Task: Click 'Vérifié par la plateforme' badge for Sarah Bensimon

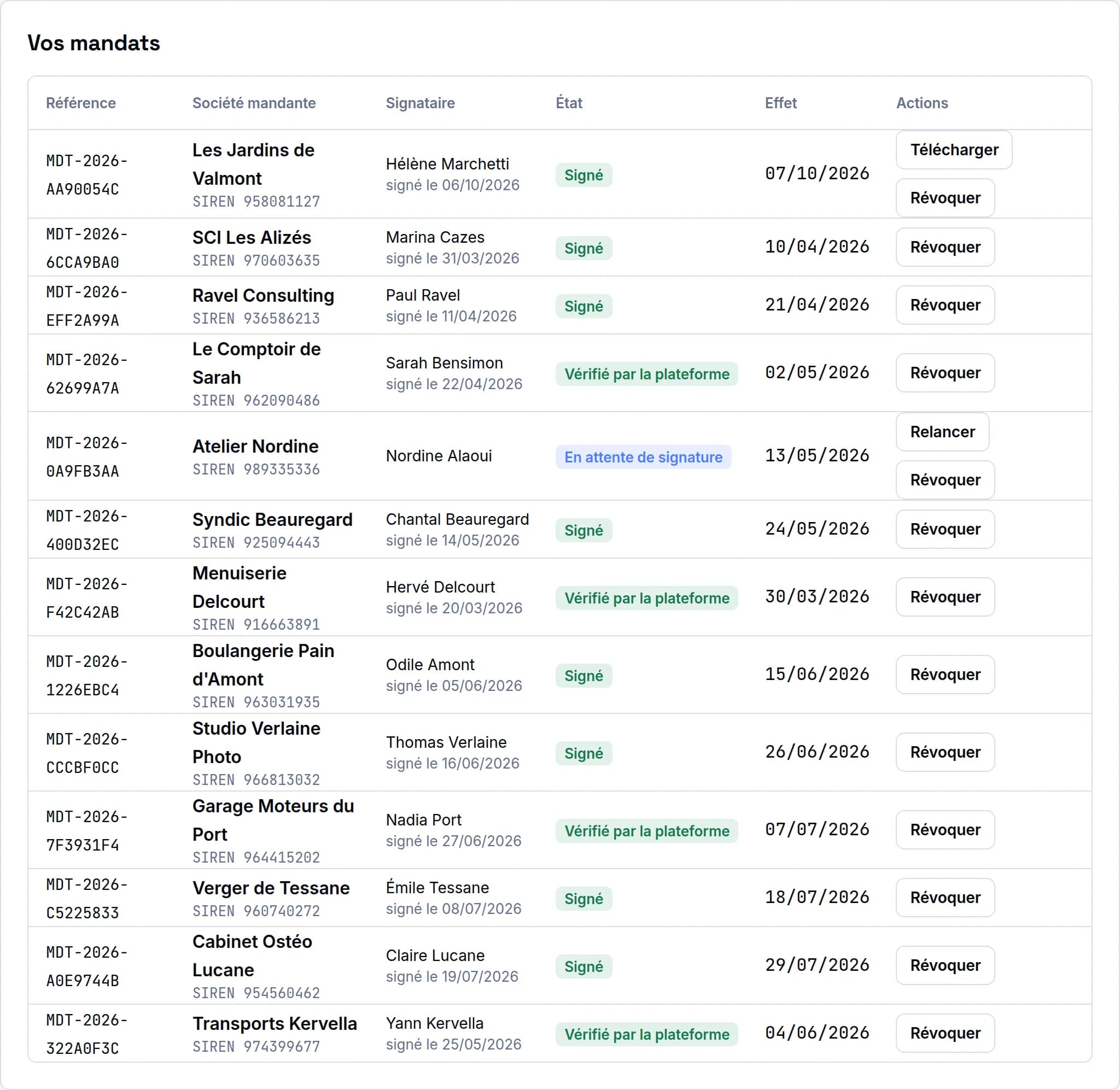Action: pyautogui.click(x=646, y=374)
